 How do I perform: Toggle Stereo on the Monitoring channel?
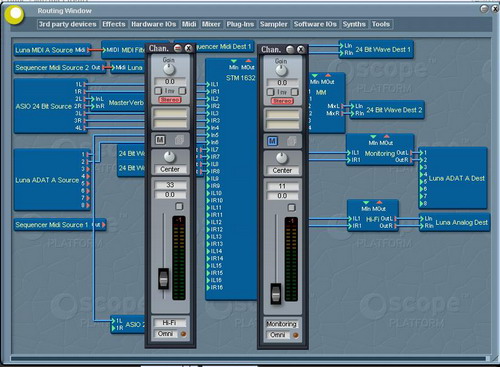pos(282,101)
